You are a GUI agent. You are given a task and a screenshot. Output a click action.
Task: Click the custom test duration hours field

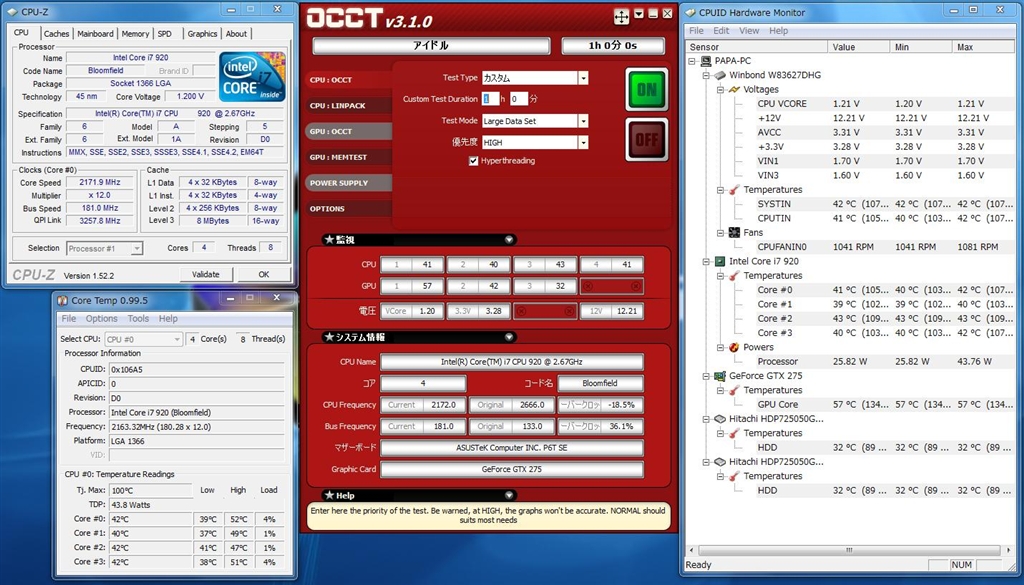[490, 99]
